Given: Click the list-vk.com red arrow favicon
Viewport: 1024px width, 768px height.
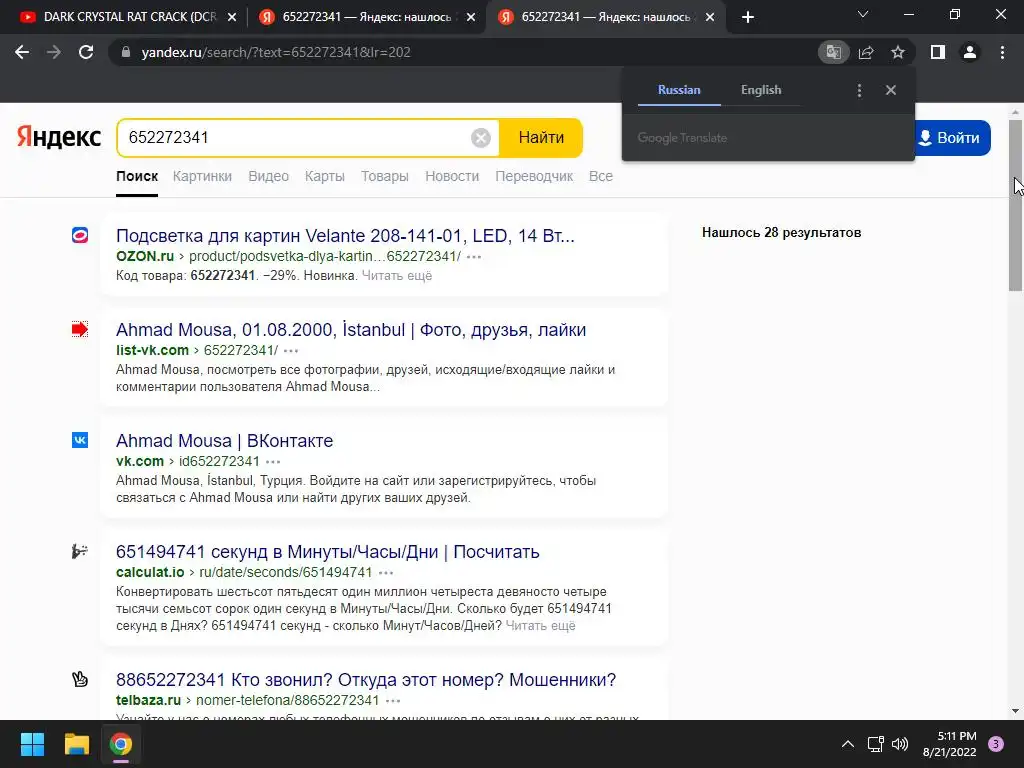Looking at the screenshot, I should click(x=80, y=329).
